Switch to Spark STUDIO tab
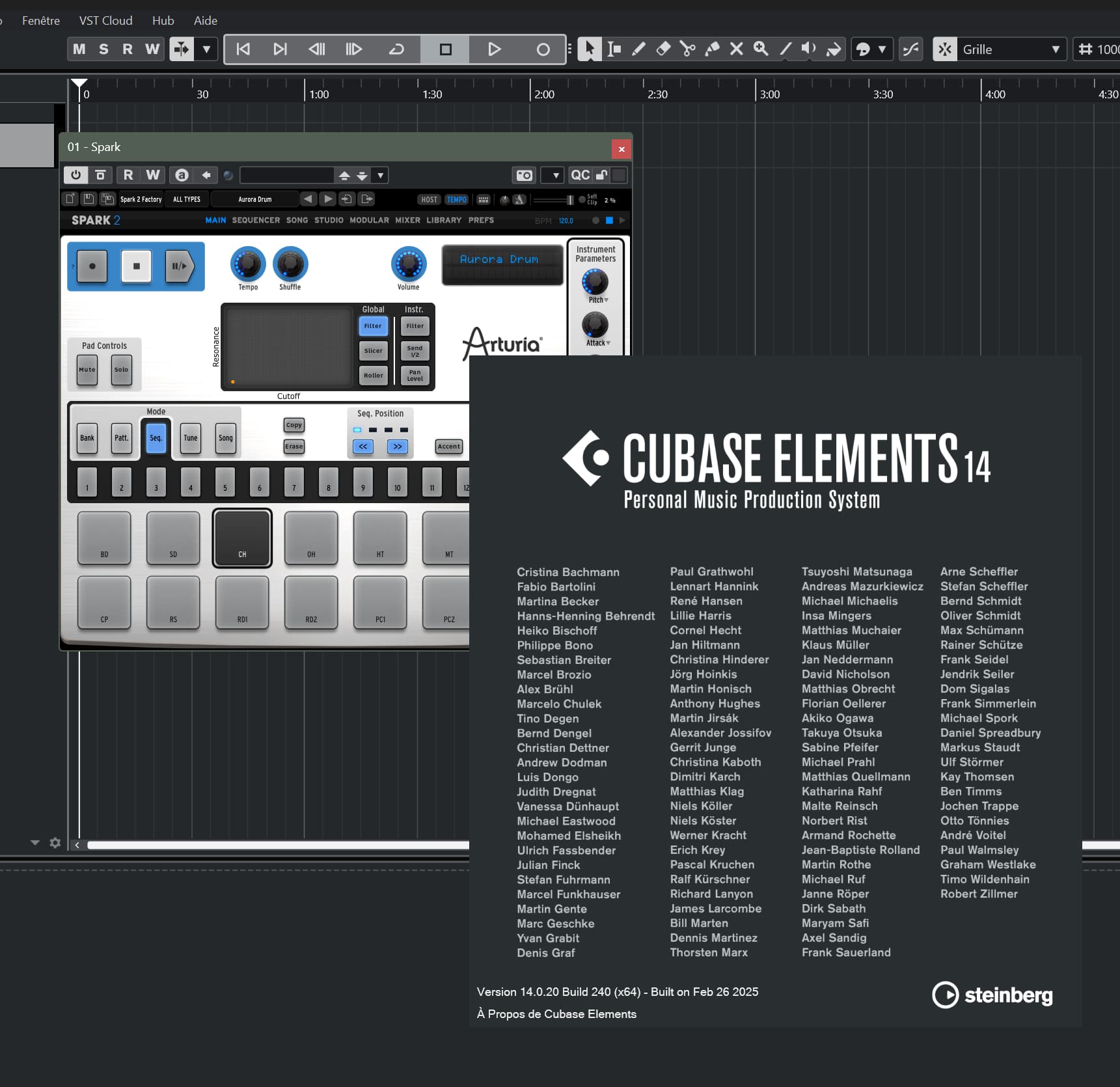 tap(329, 220)
